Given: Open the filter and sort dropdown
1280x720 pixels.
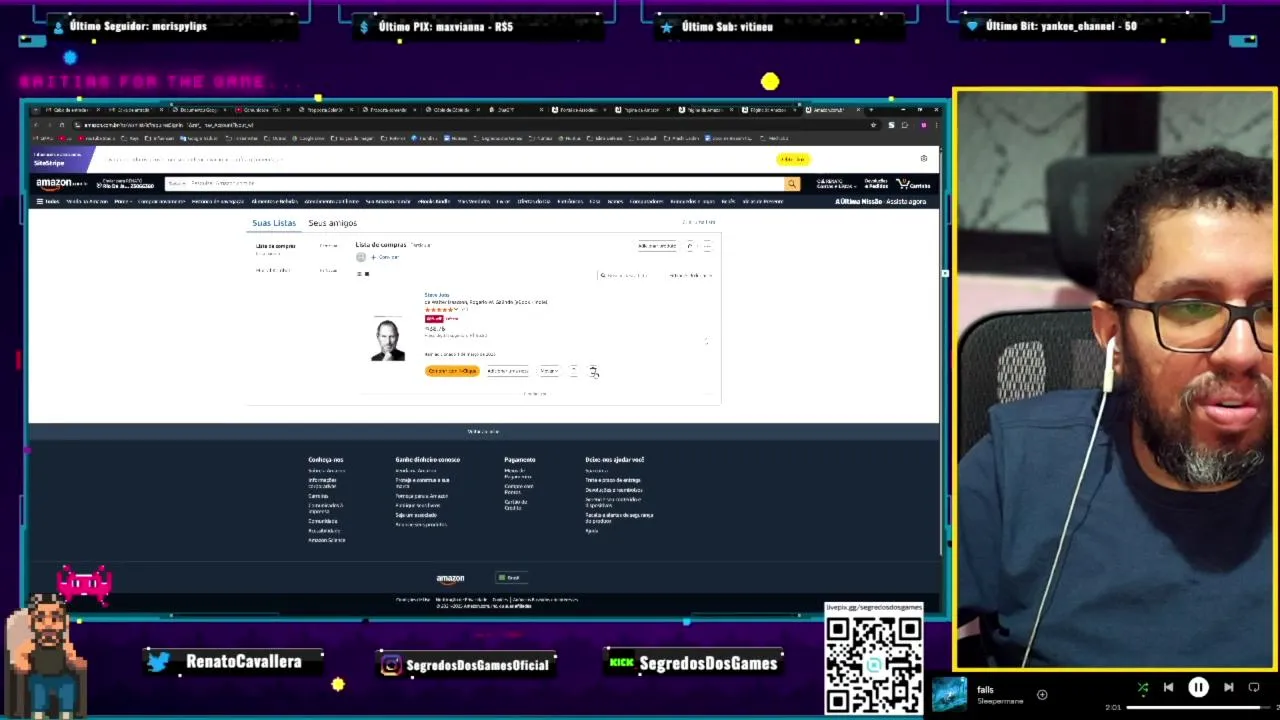Looking at the screenshot, I should [690, 275].
